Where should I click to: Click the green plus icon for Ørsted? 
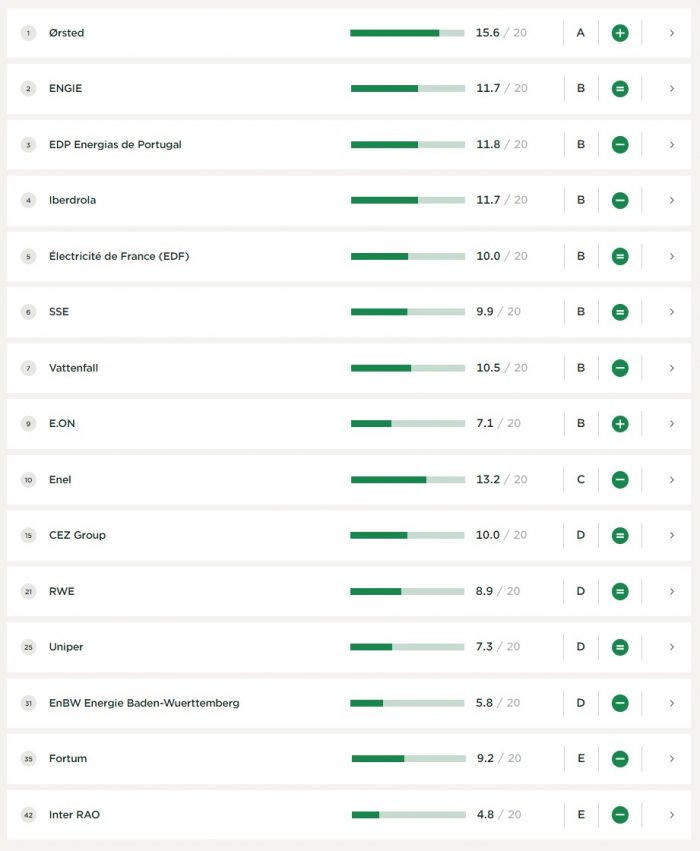tap(620, 33)
